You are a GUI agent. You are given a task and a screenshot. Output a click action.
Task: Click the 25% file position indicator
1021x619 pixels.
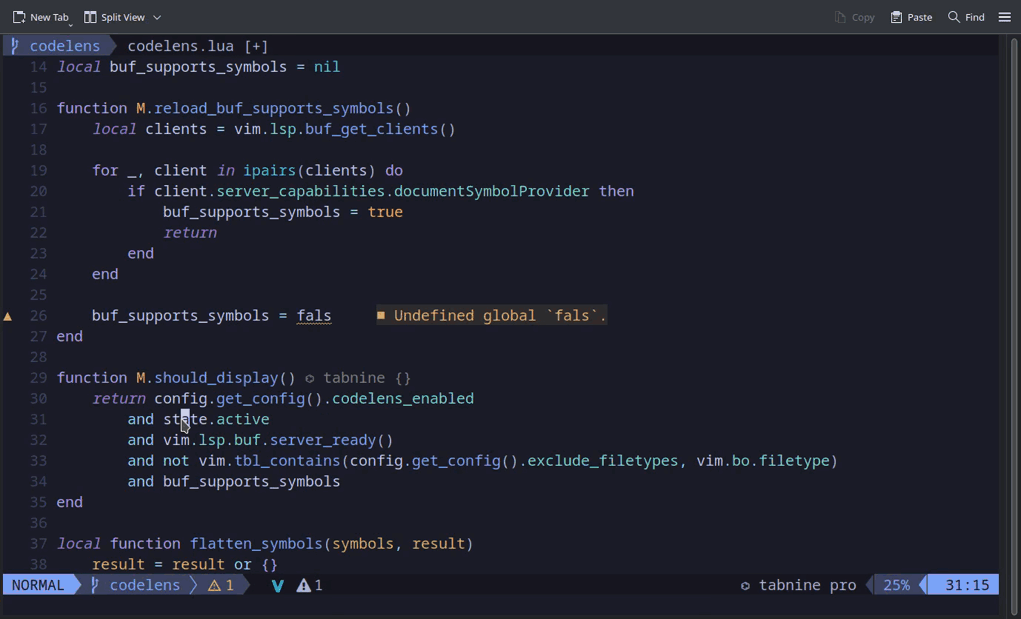point(896,585)
